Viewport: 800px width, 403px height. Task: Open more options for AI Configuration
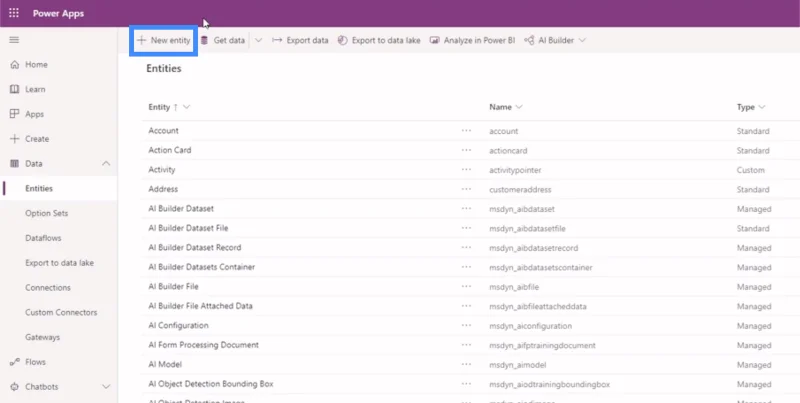[466, 325]
